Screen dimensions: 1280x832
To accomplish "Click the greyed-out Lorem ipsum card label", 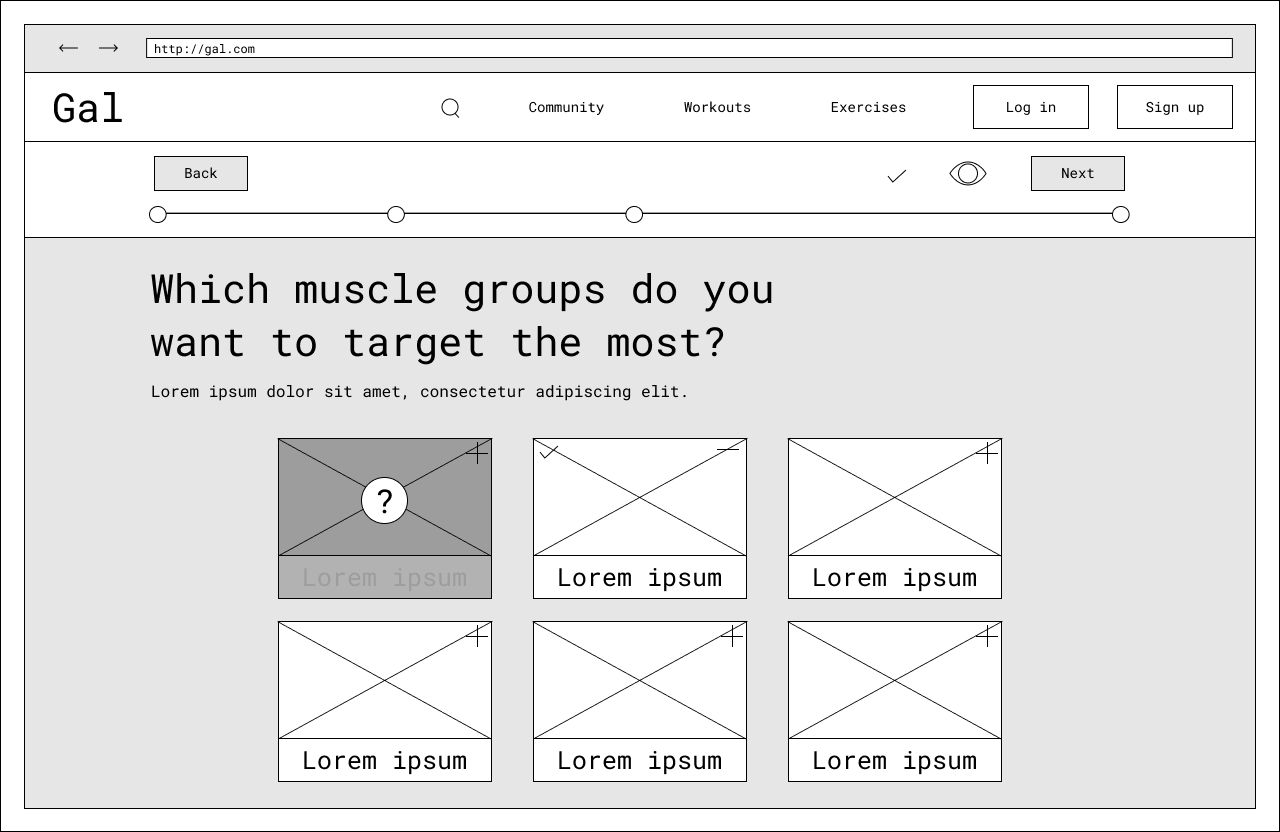I will coord(385,578).
